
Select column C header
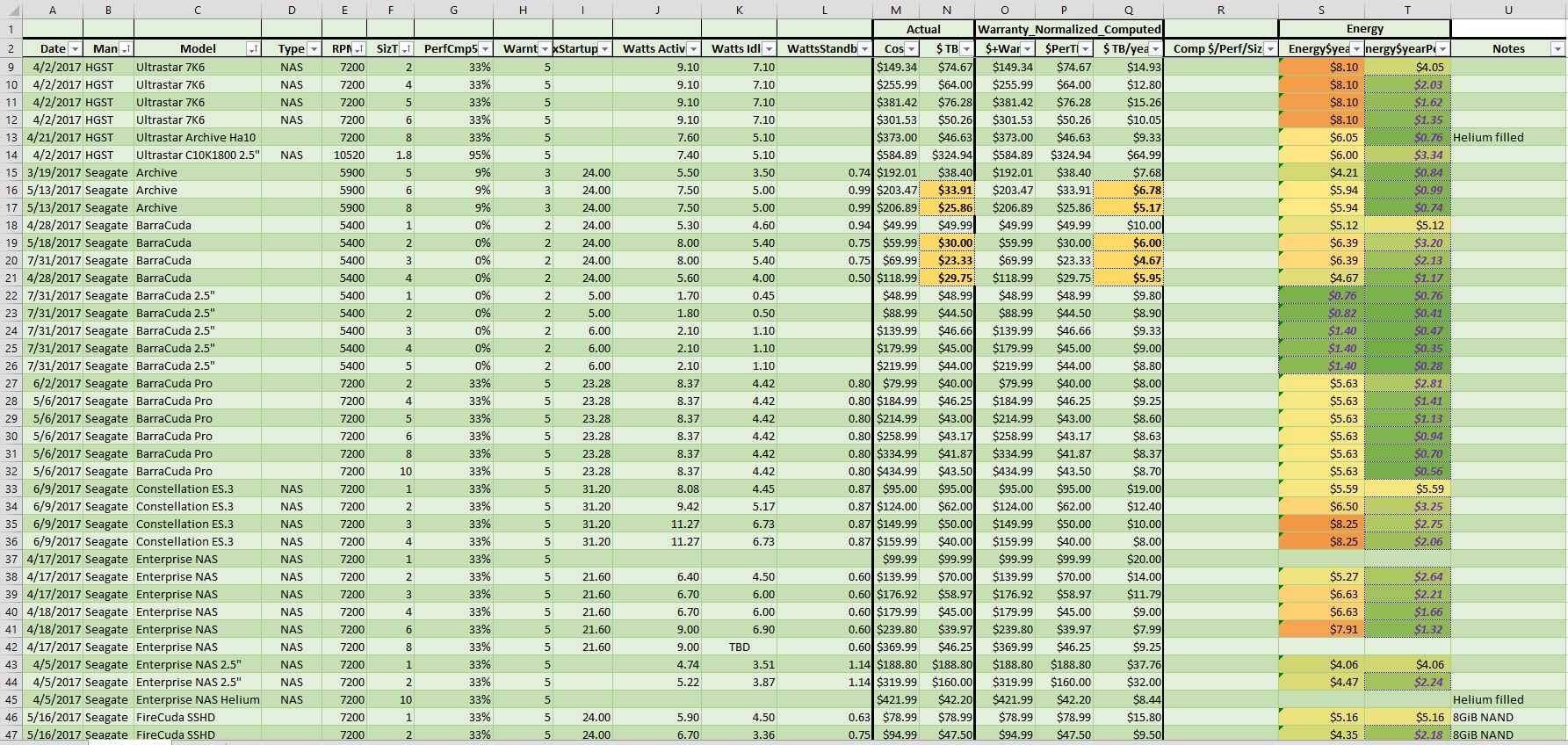197,10
